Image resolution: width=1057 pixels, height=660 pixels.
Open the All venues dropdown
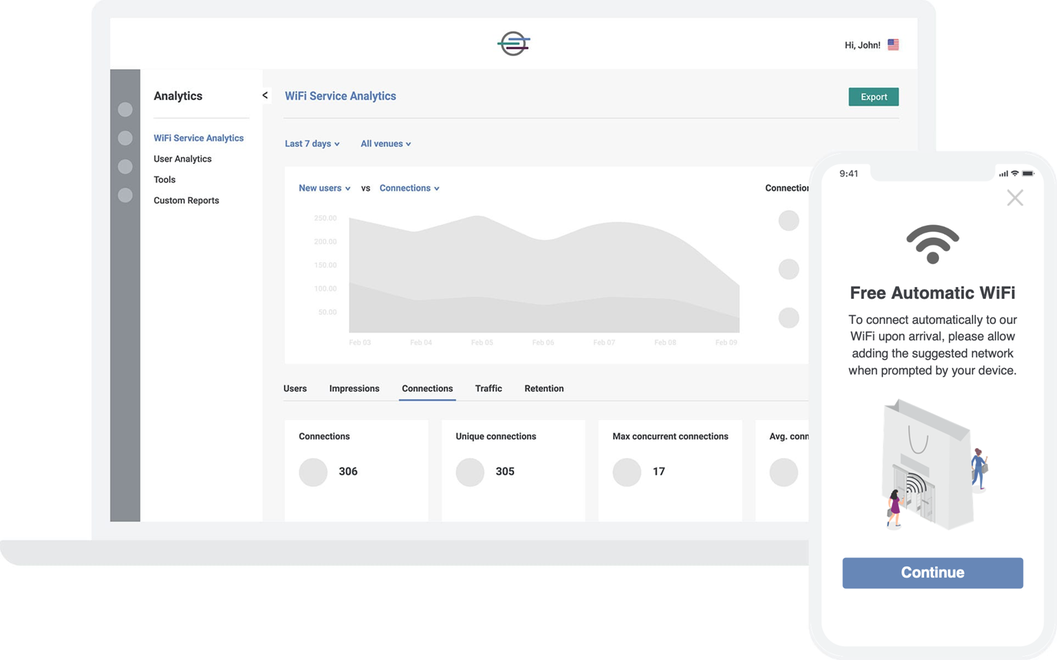385,143
